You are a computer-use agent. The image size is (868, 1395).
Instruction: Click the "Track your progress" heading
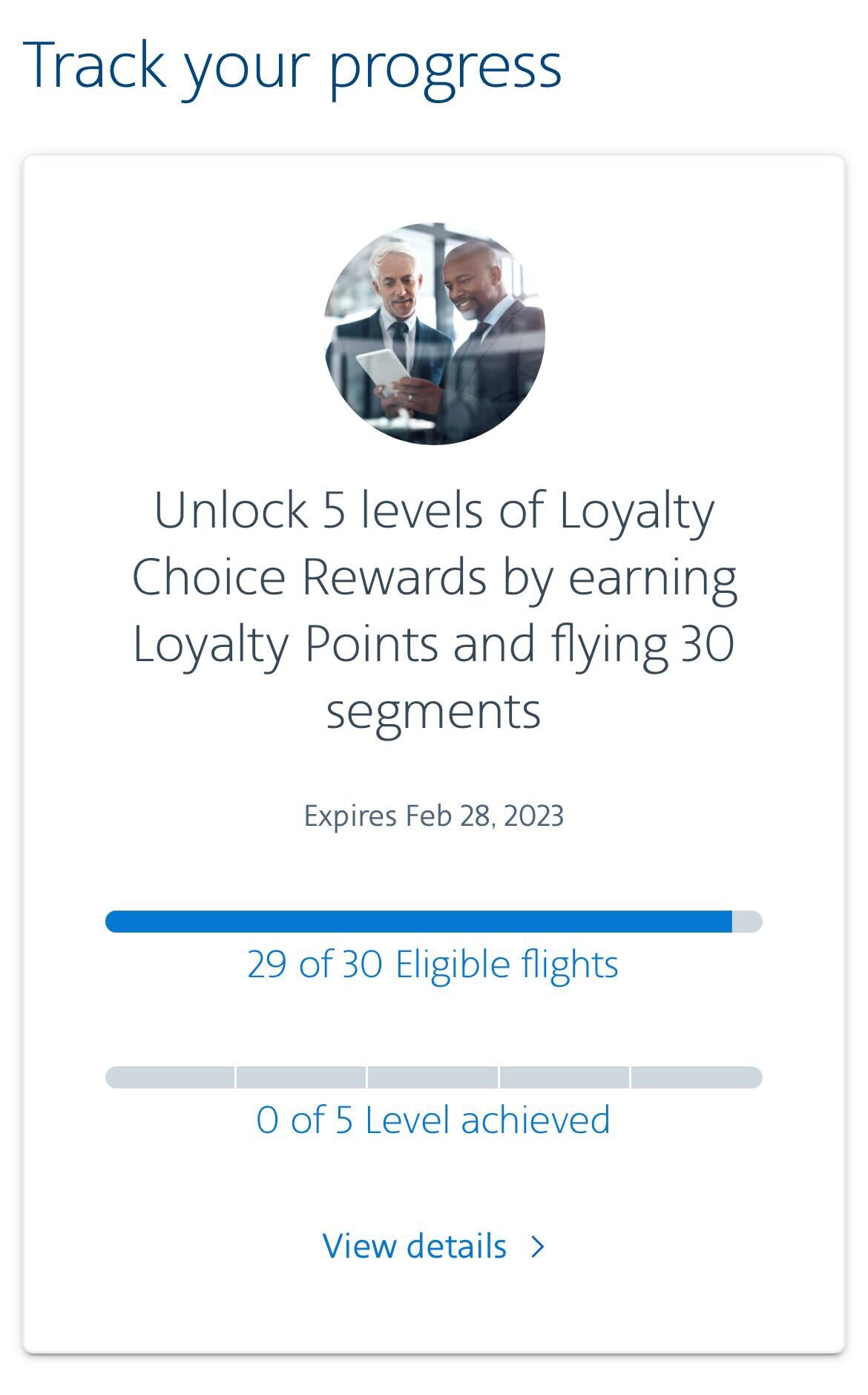(x=292, y=67)
